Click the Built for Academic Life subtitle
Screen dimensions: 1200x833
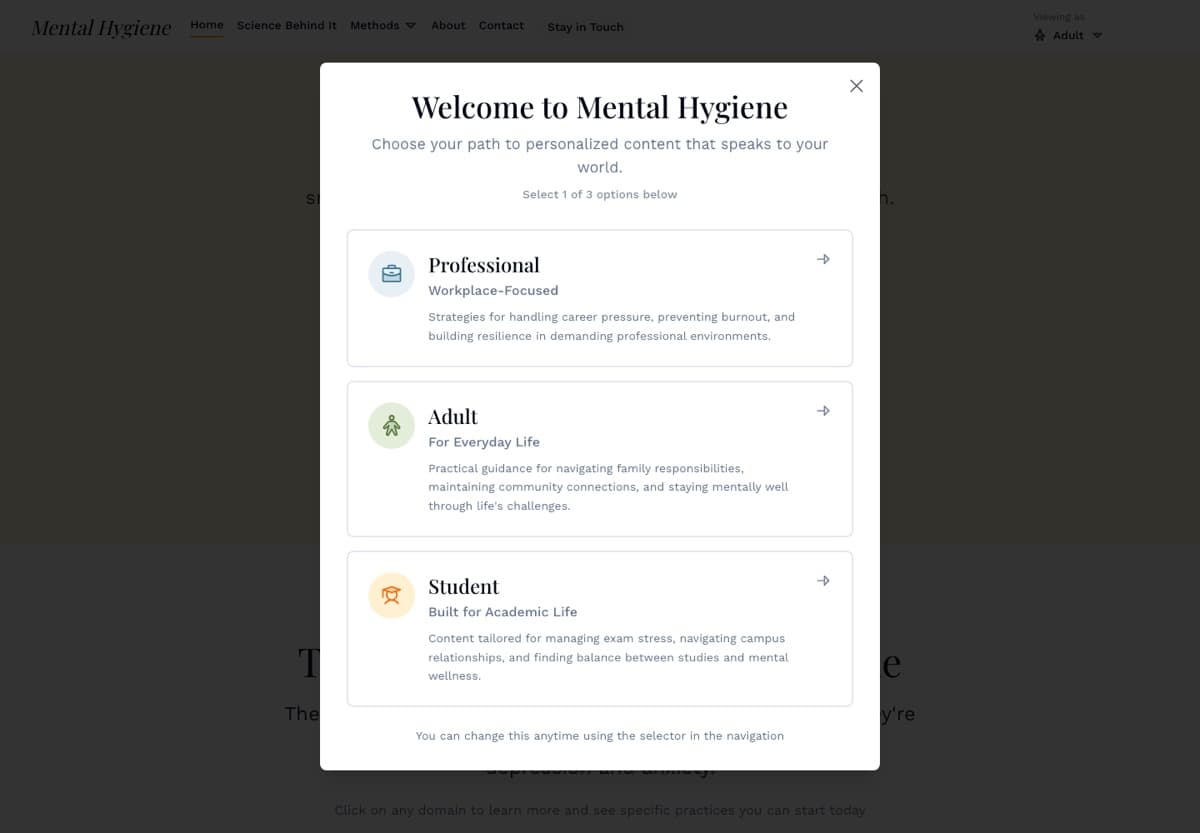[503, 612]
